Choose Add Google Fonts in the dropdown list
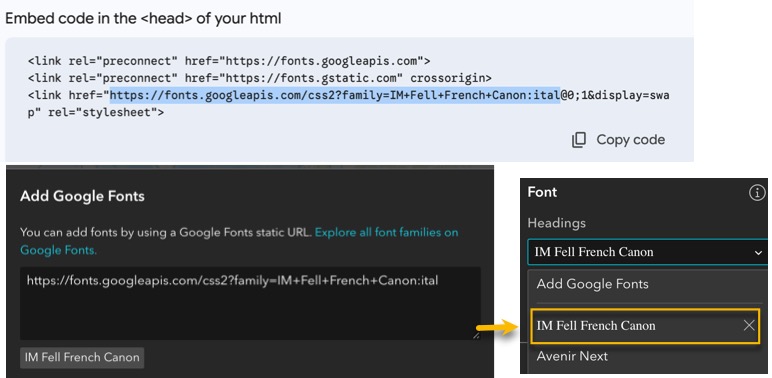 (592, 284)
